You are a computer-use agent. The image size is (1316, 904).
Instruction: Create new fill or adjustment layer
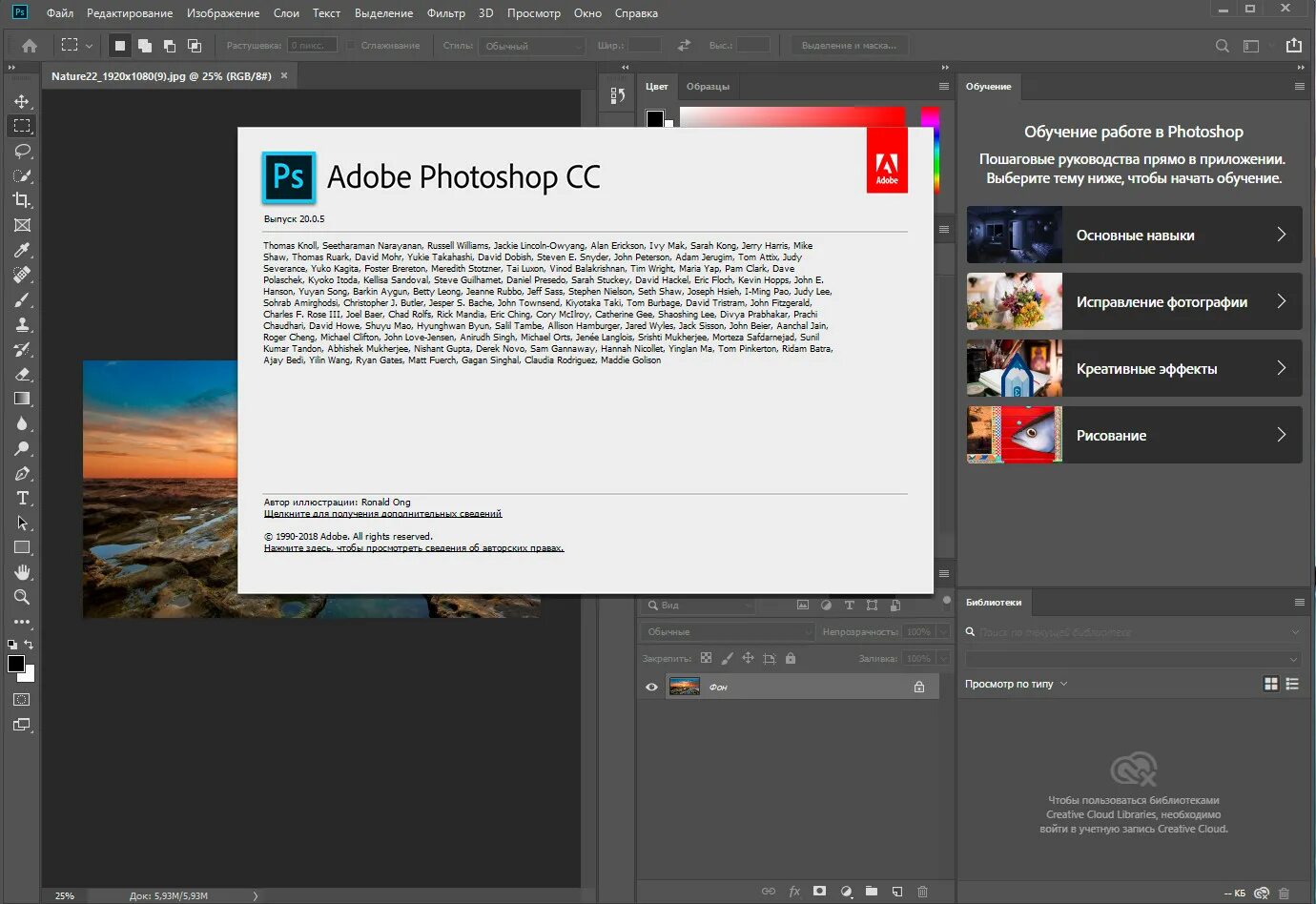point(846,892)
